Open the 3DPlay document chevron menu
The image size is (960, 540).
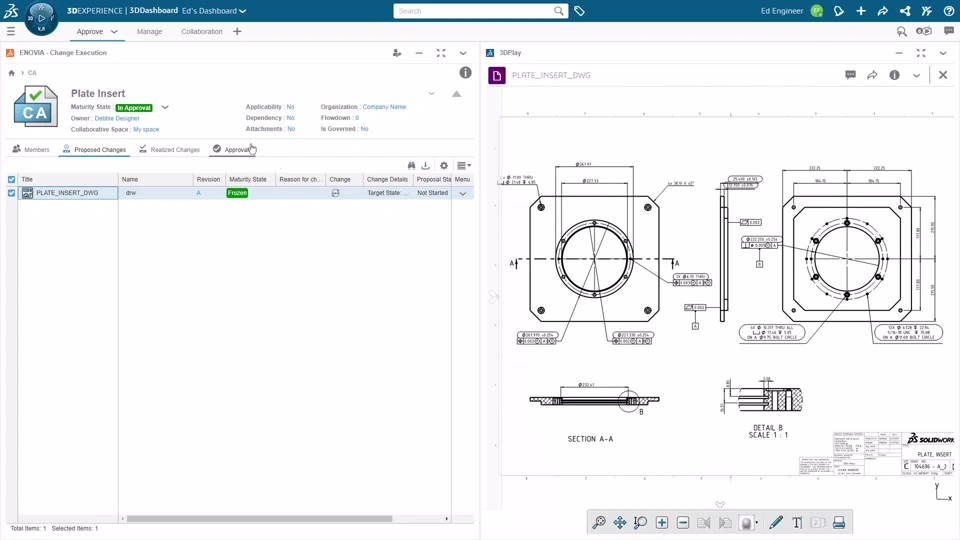pos(917,75)
